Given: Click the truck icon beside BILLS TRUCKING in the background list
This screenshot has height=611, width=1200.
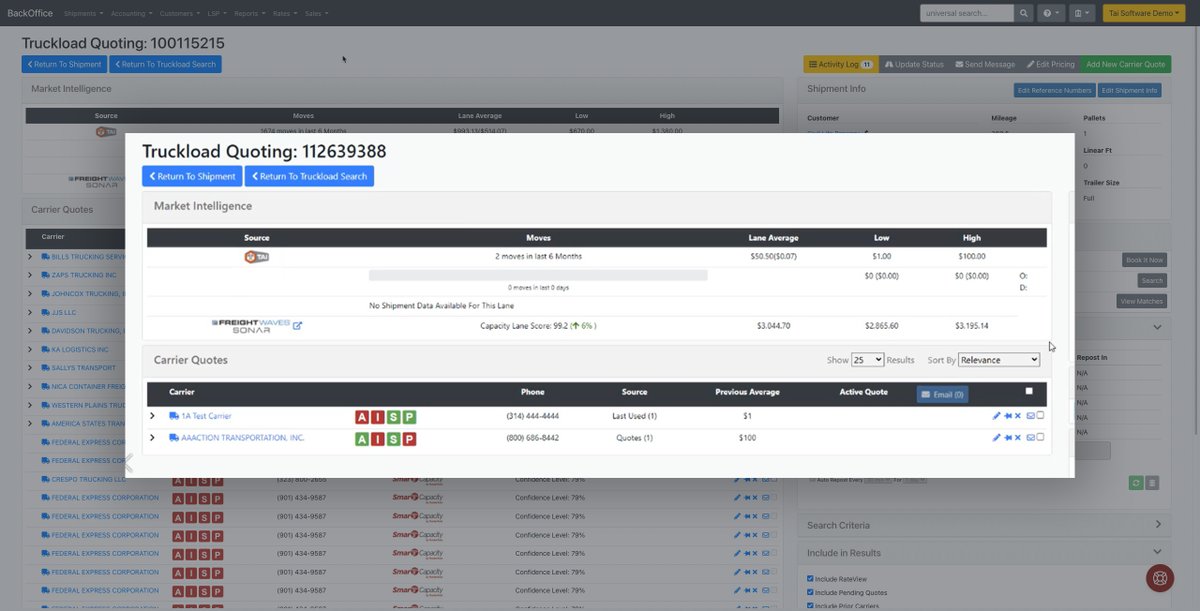Looking at the screenshot, I should tap(45, 257).
